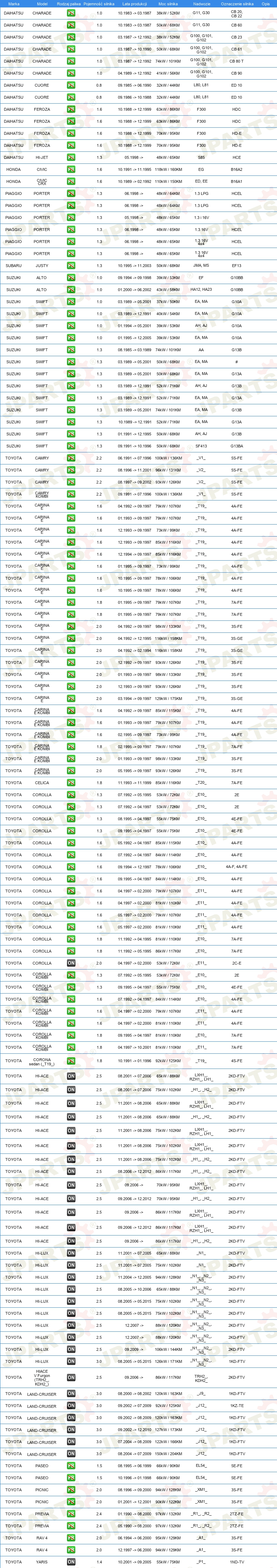The width and height of the screenshot is (277, 1568).
Task: Click petrol icon in Charade CB 80 T row
Action: pos(72,61)
